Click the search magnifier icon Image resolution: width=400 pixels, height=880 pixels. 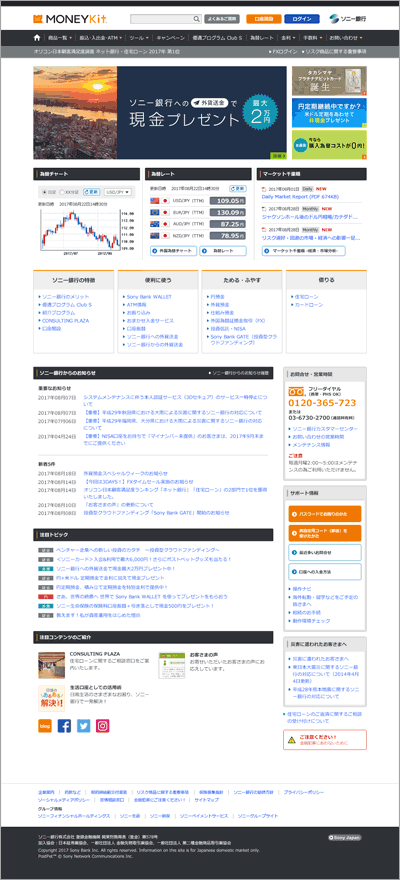[x=197, y=19]
